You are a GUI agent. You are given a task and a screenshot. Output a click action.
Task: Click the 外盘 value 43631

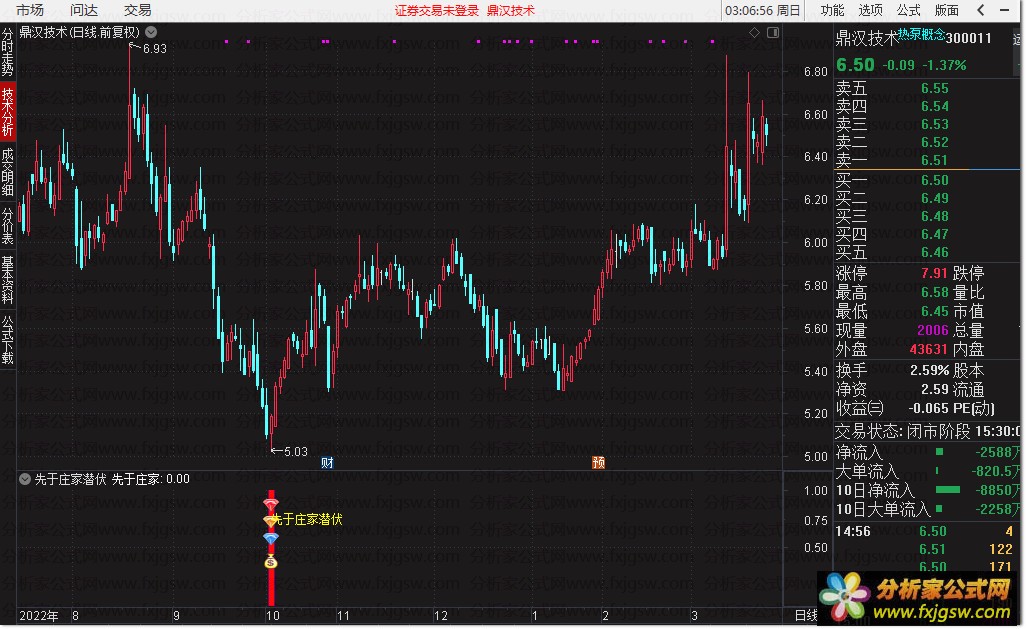pyautogui.click(x=929, y=349)
